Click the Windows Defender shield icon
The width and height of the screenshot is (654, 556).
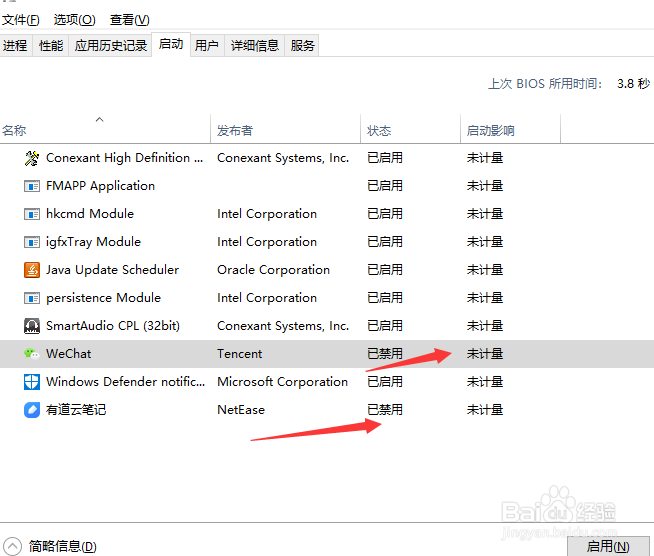point(32,382)
